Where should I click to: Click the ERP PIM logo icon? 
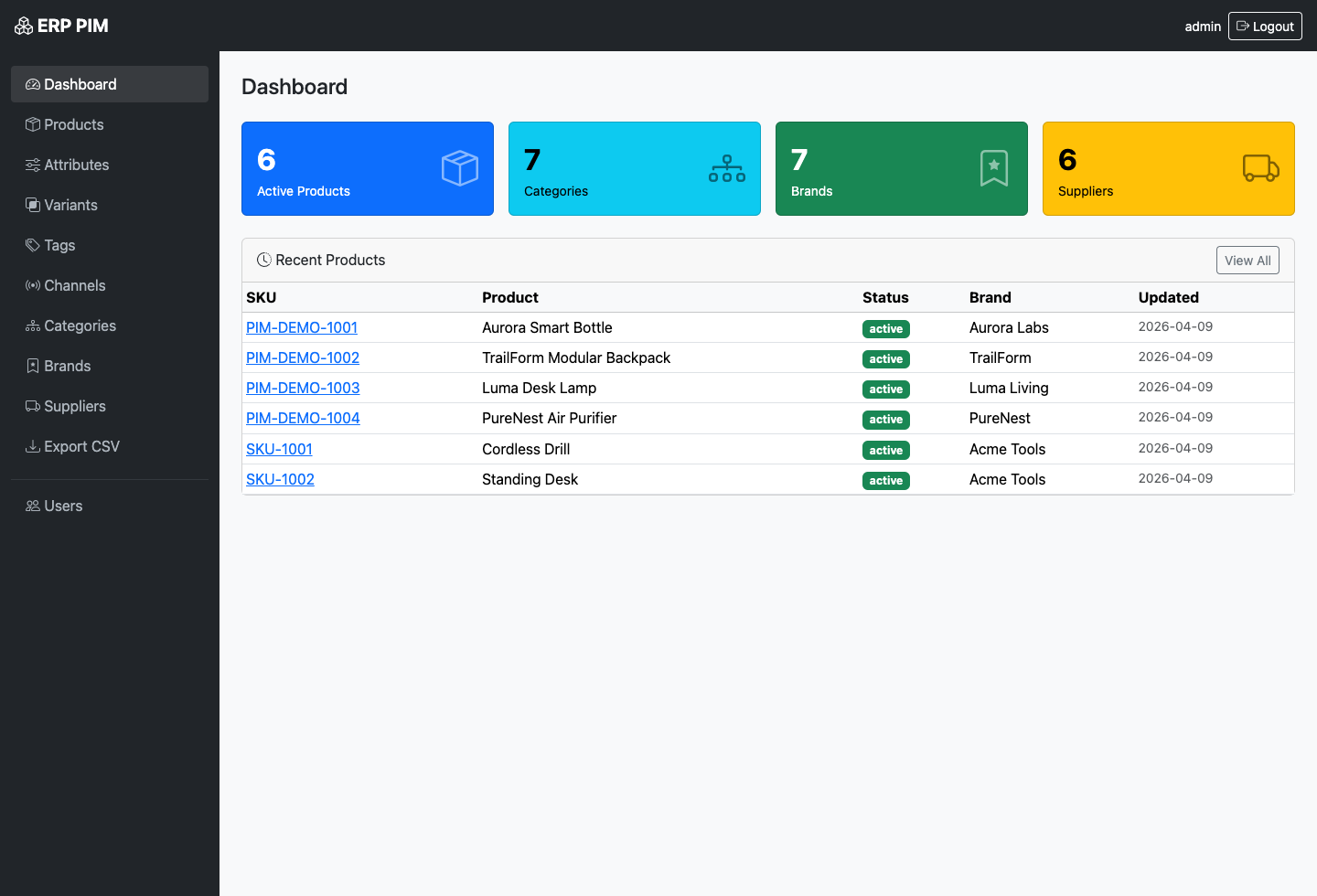pyautogui.click(x=23, y=26)
